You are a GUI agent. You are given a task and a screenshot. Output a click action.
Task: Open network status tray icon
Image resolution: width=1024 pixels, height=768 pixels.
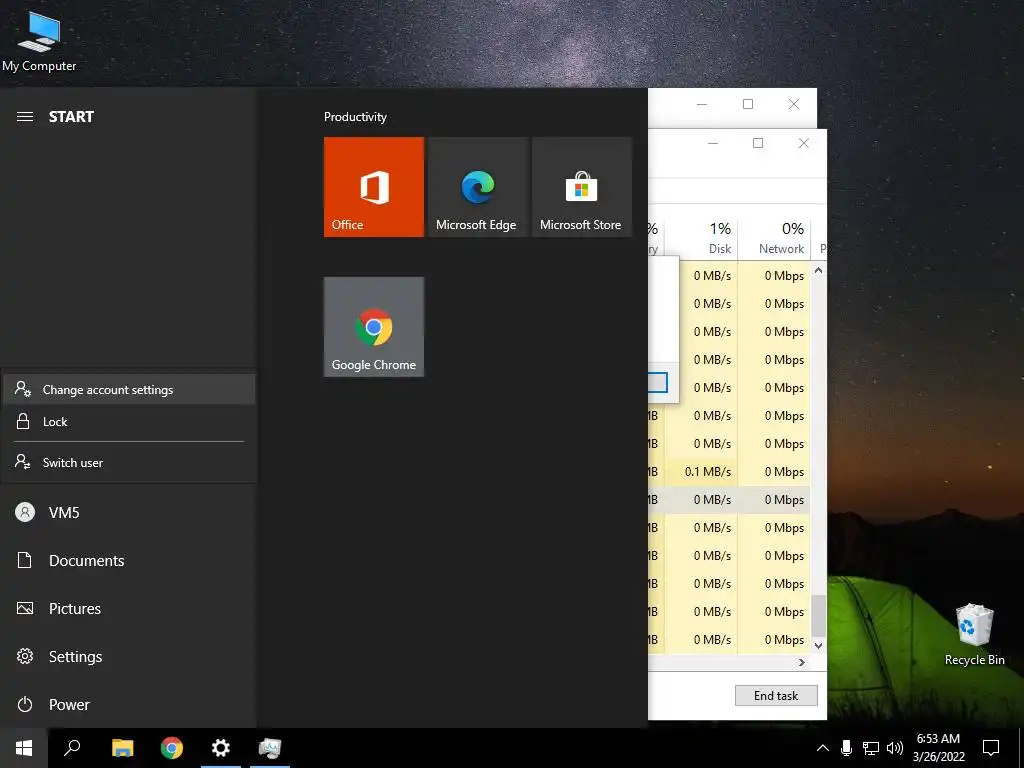point(871,748)
